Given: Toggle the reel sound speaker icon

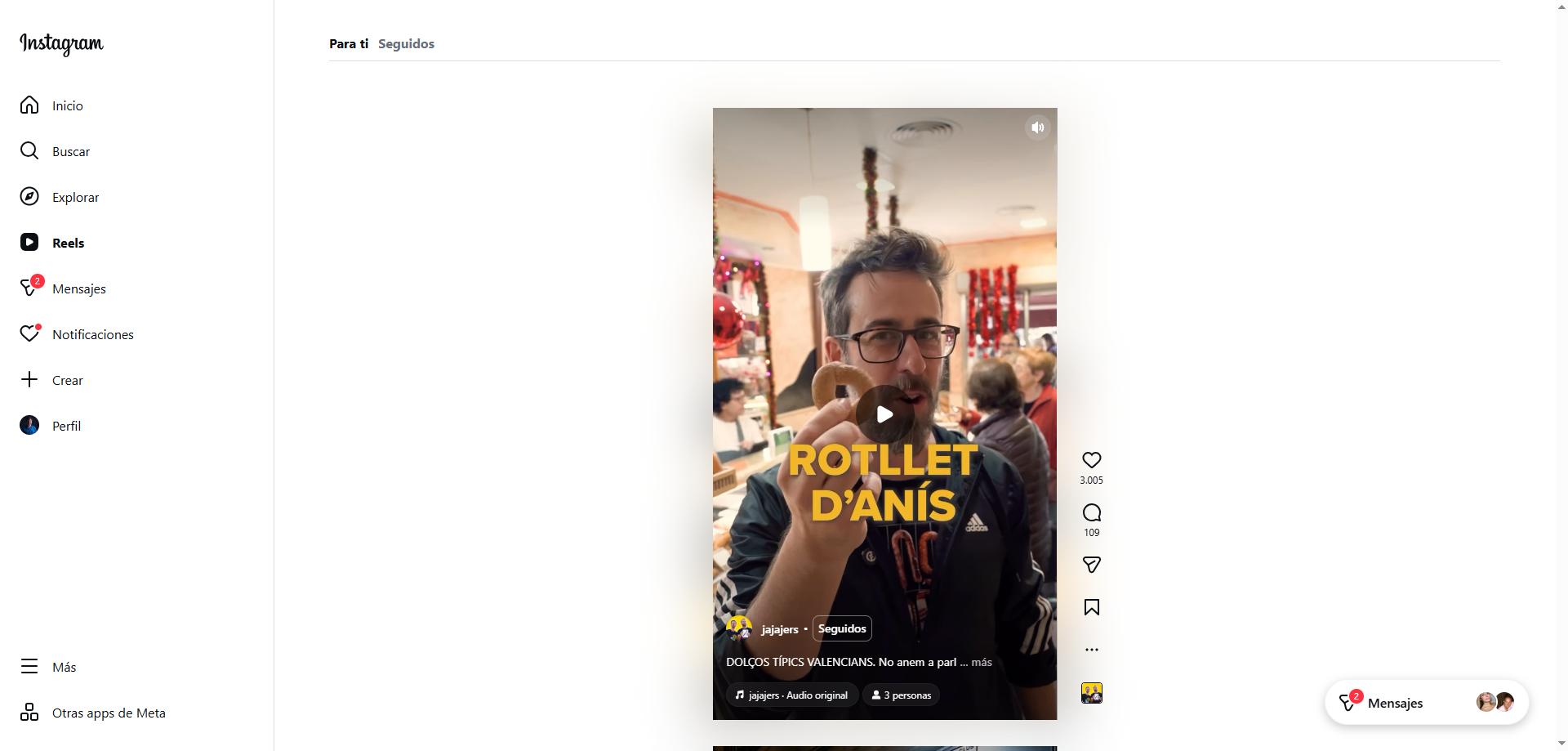Looking at the screenshot, I should pyautogui.click(x=1037, y=127).
